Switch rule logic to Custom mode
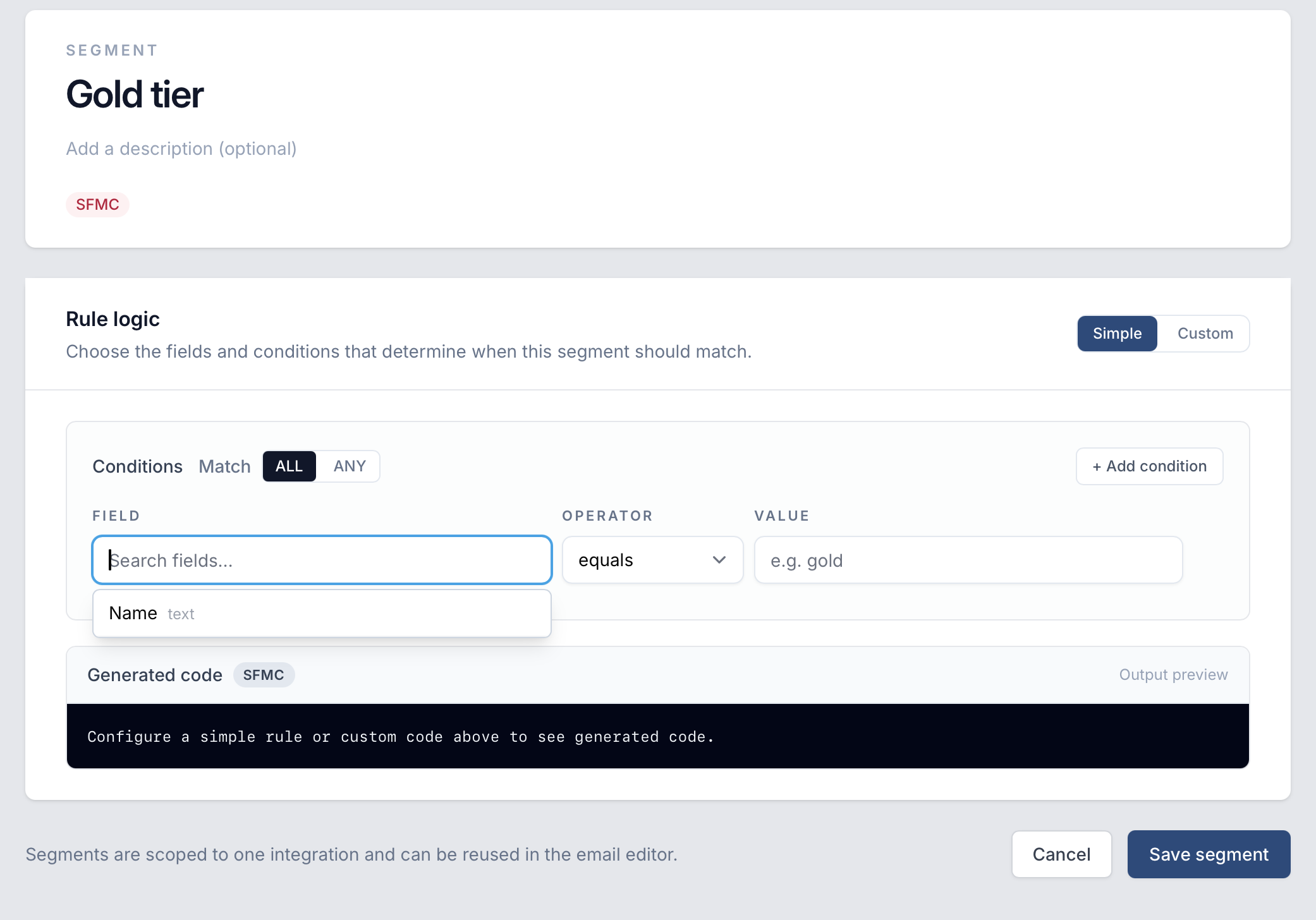This screenshot has height=920, width=1316. pos(1204,333)
